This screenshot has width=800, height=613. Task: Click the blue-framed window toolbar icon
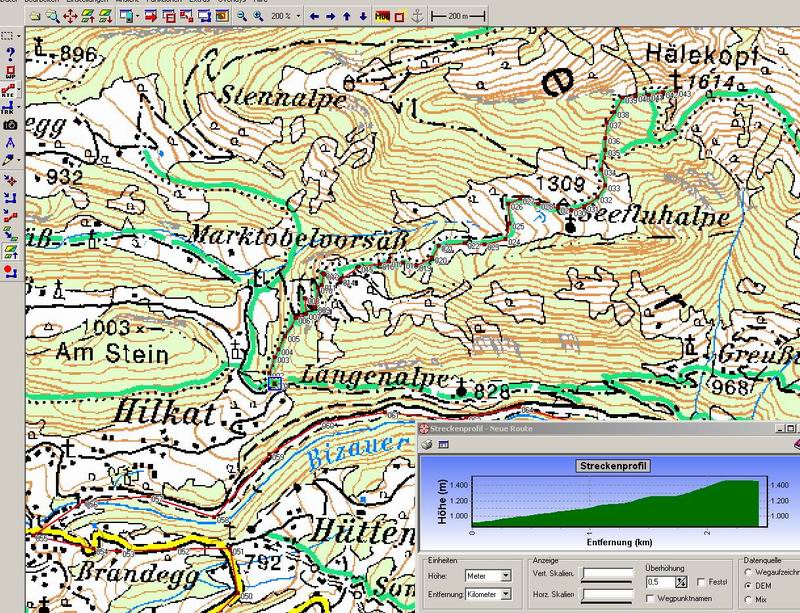pos(204,16)
